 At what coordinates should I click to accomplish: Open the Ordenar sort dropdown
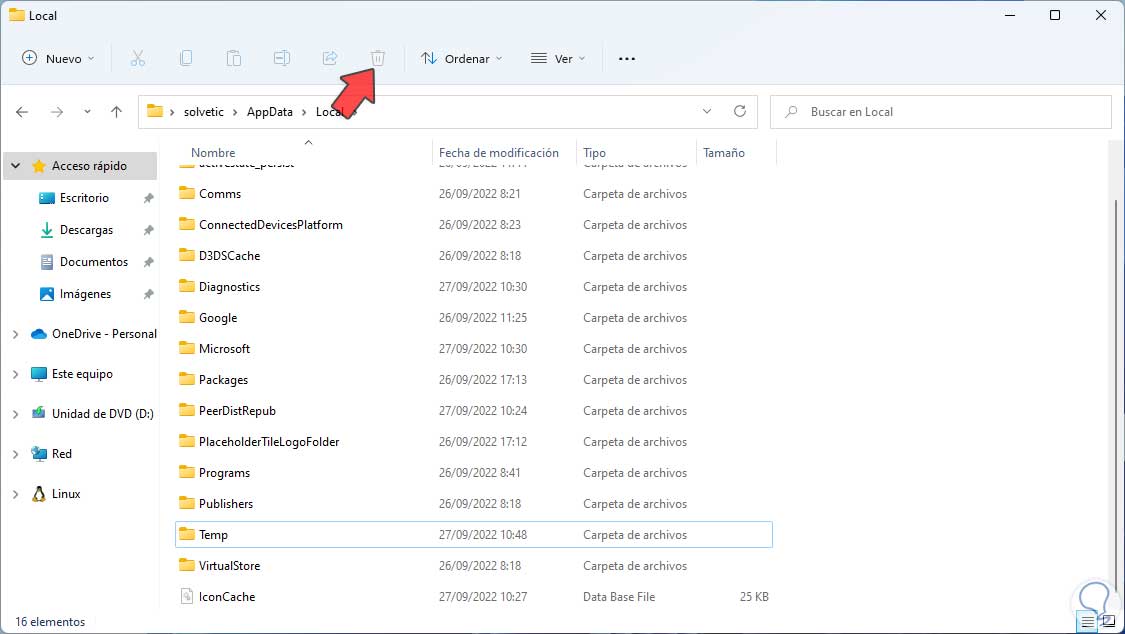coord(461,59)
